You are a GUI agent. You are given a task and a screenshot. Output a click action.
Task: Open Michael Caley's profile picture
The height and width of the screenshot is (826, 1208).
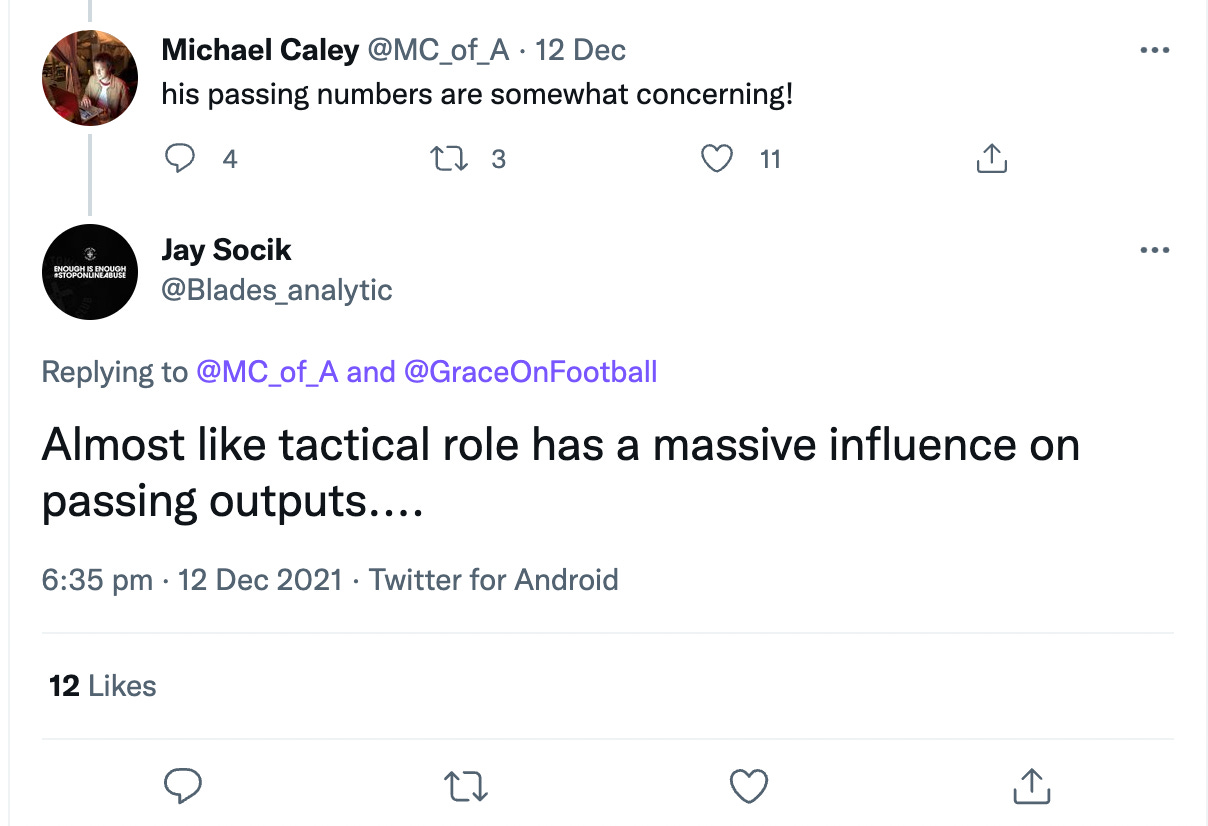pos(90,77)
